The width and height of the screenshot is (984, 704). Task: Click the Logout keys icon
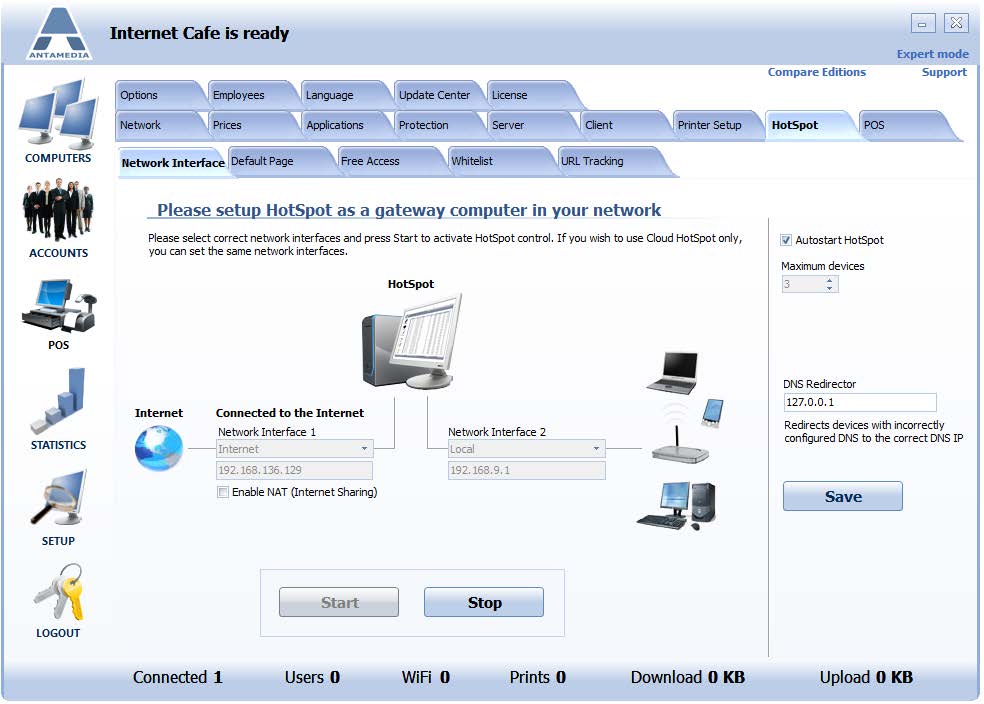[58, 591]
